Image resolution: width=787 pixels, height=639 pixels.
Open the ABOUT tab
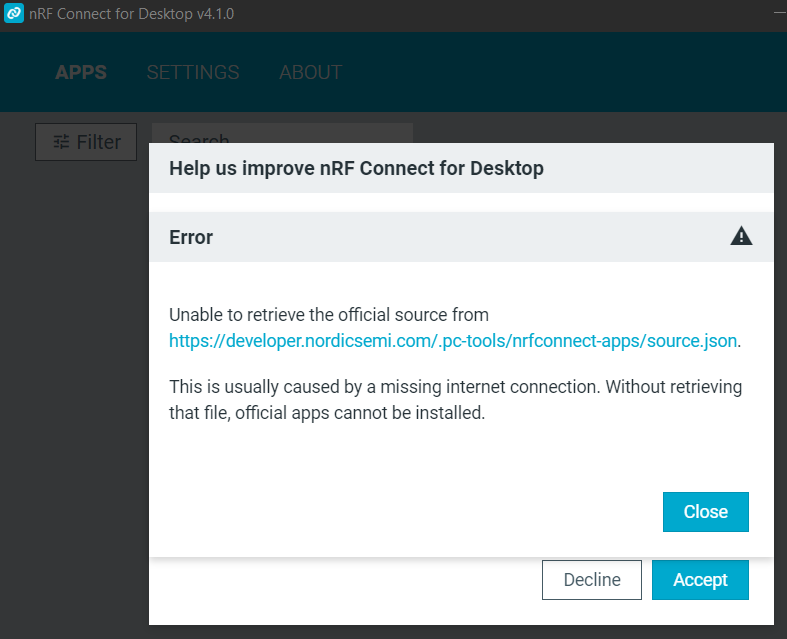coord(311,72)
